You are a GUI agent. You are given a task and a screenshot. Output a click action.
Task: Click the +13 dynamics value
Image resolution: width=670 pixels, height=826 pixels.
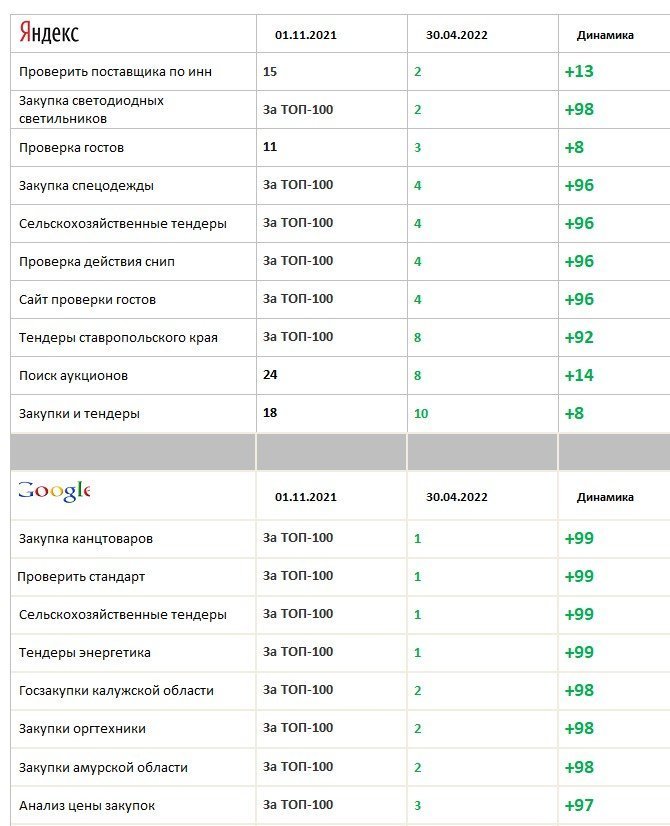578,72
